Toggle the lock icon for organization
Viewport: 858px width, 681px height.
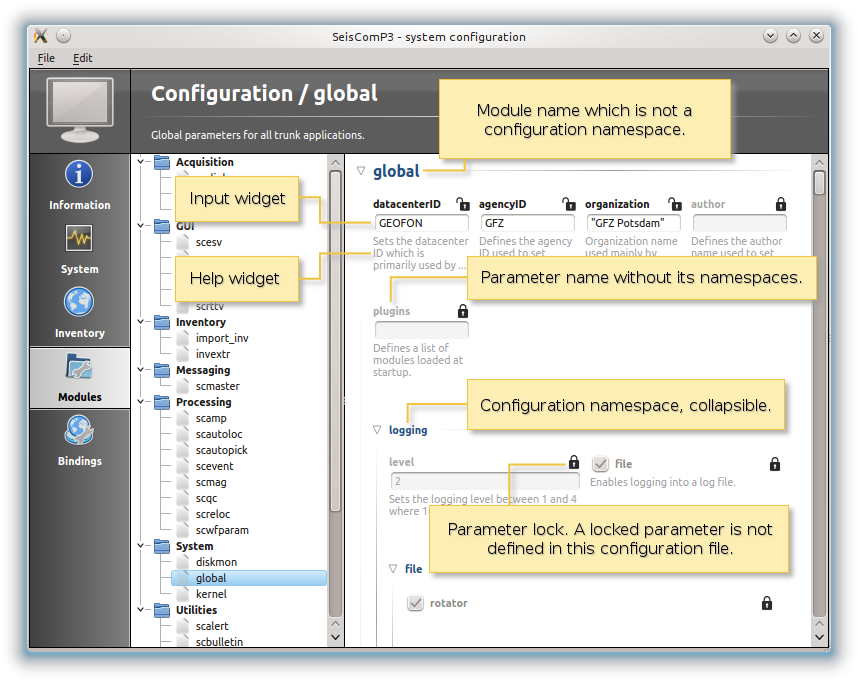[x=675, y=204]
